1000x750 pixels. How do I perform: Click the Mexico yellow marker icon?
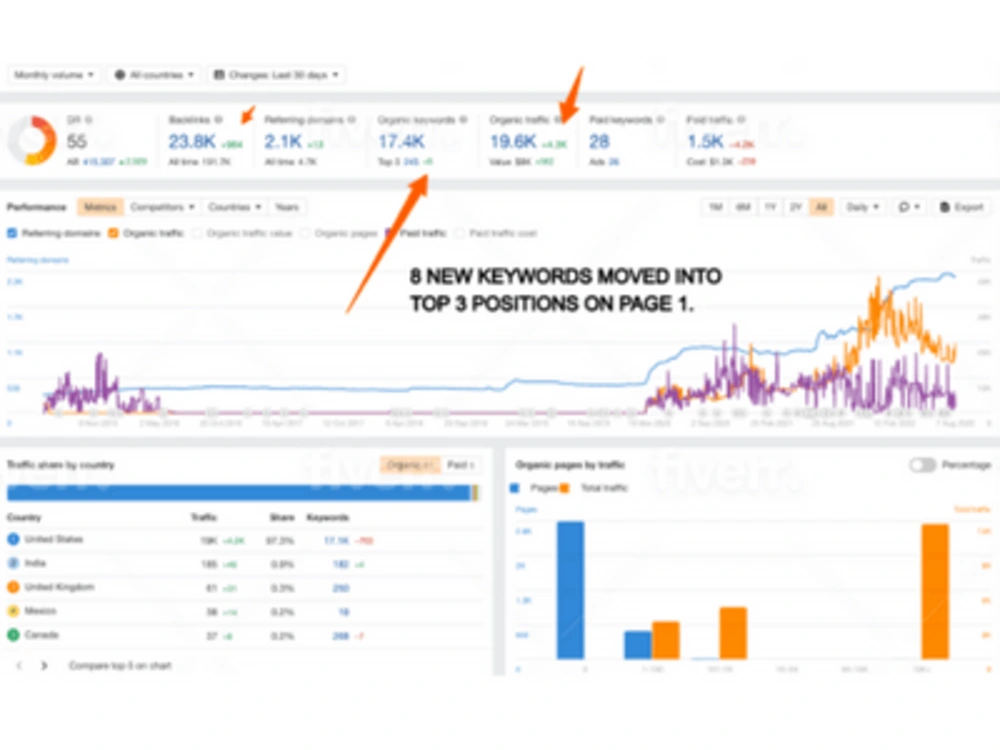13,611
